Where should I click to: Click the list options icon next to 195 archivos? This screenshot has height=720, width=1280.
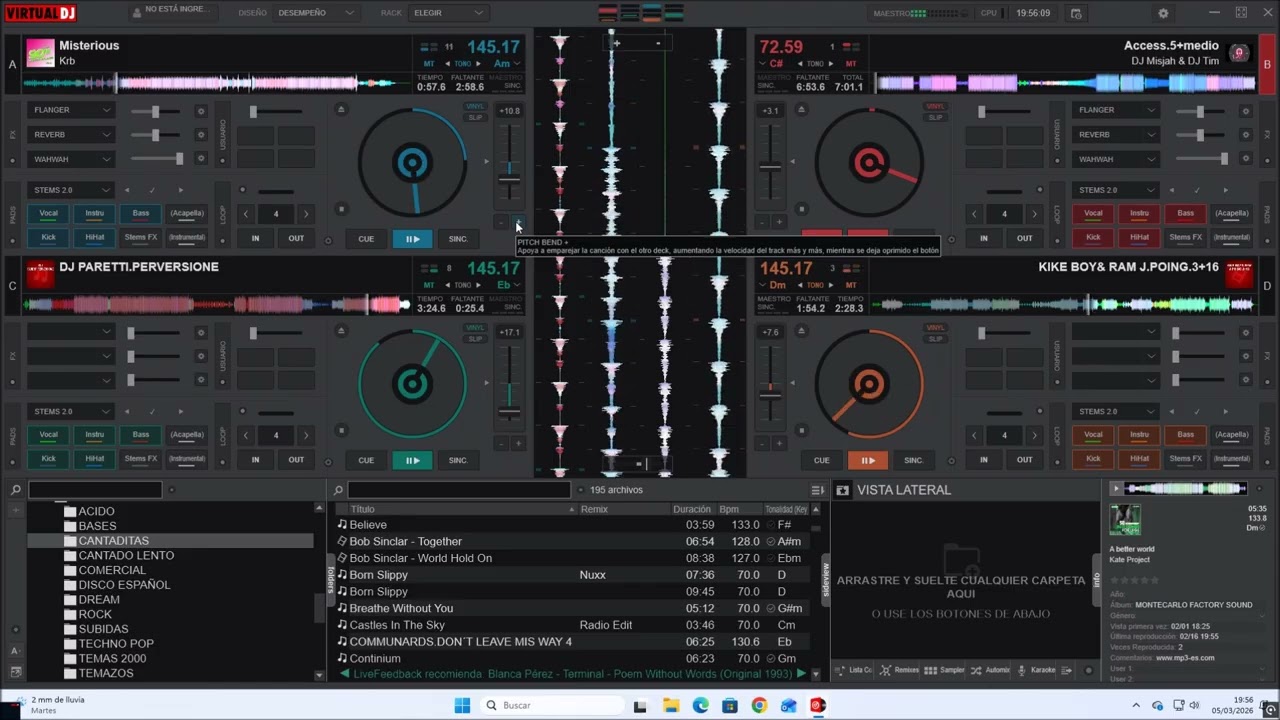pos(817,490)
